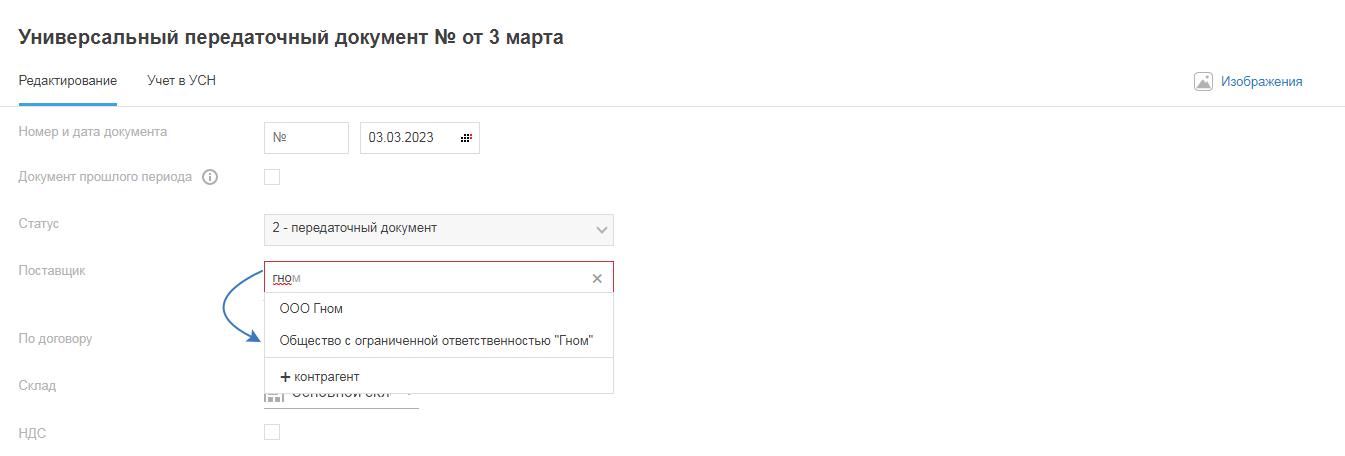Open the Изображения link
Image resolution: width=1345 pixels, height=456 pixels.
1261,82
